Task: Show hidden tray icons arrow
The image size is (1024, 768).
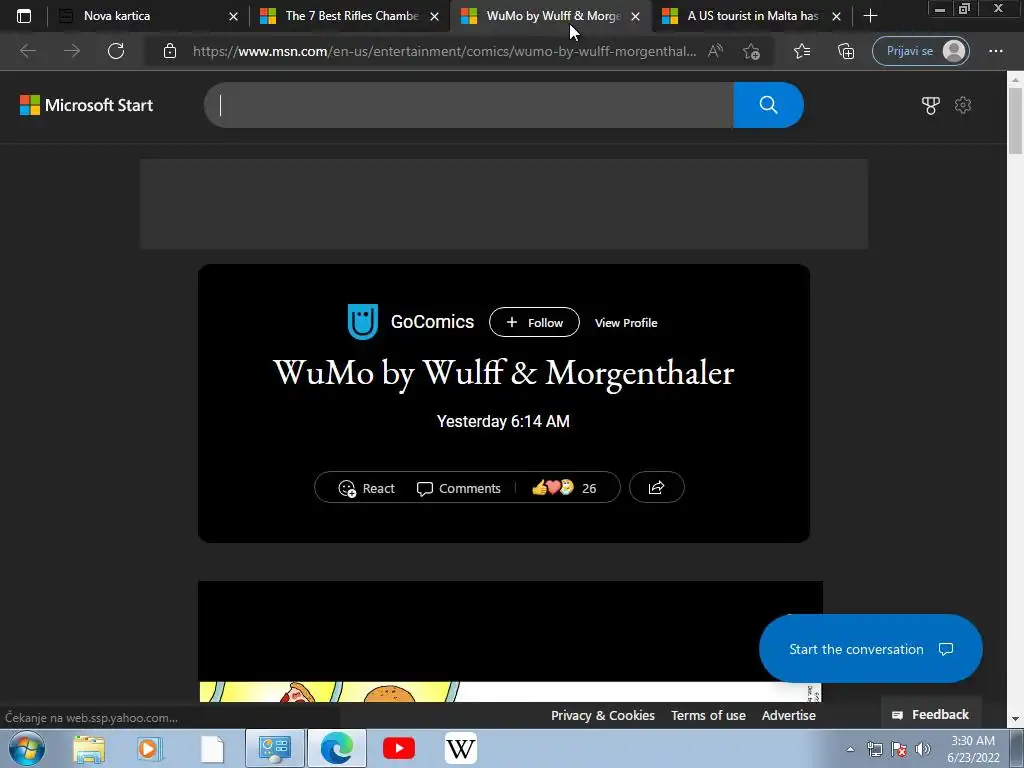Action: point(850,749)
